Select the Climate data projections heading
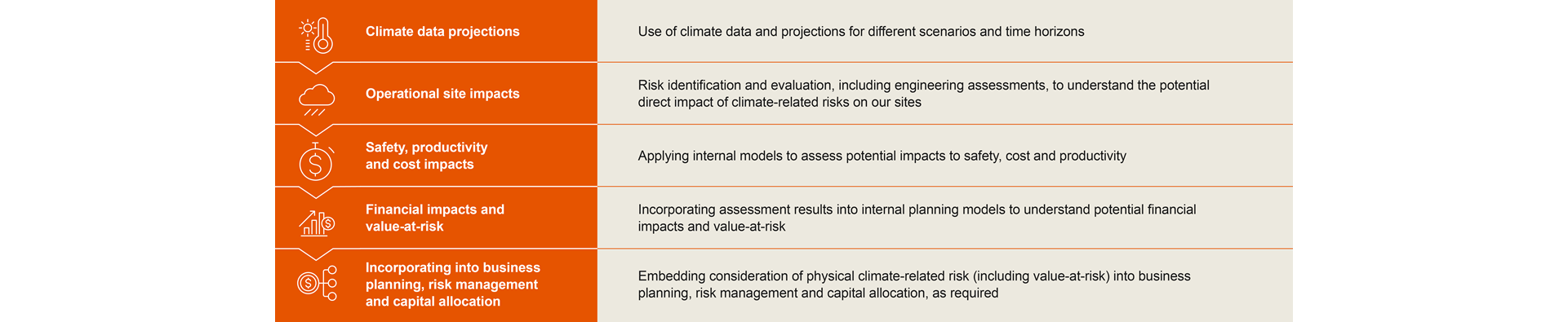Screen dimensions: 1568x322 tap(442, 31)
